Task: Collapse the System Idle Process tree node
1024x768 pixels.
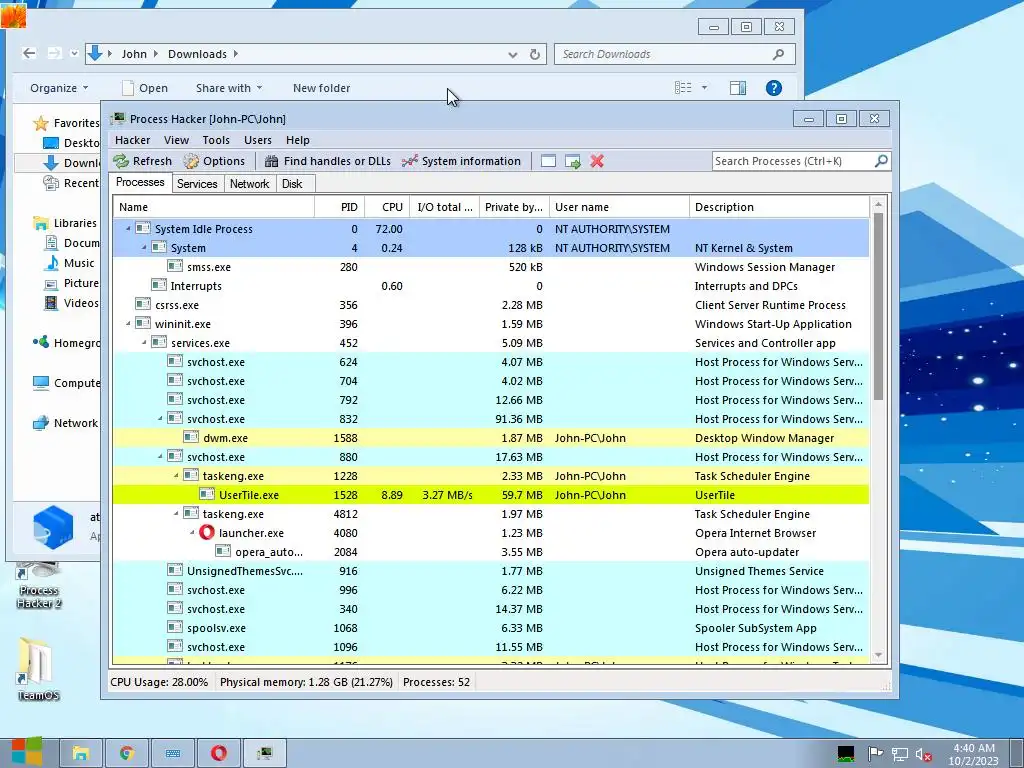Action: (x=128, y=229)
